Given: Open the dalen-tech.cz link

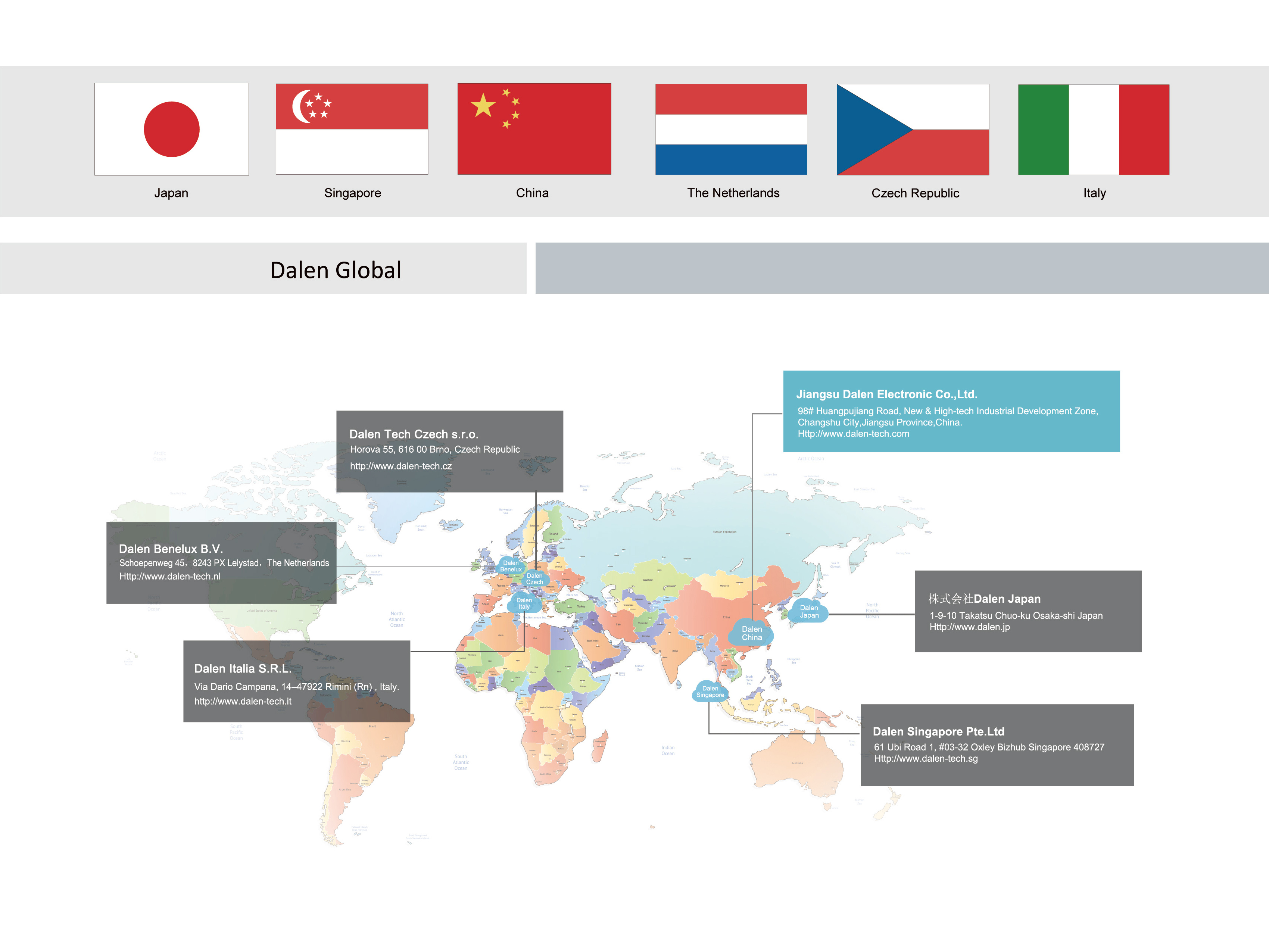Looking at the screenshot, I should coord(401,466).
